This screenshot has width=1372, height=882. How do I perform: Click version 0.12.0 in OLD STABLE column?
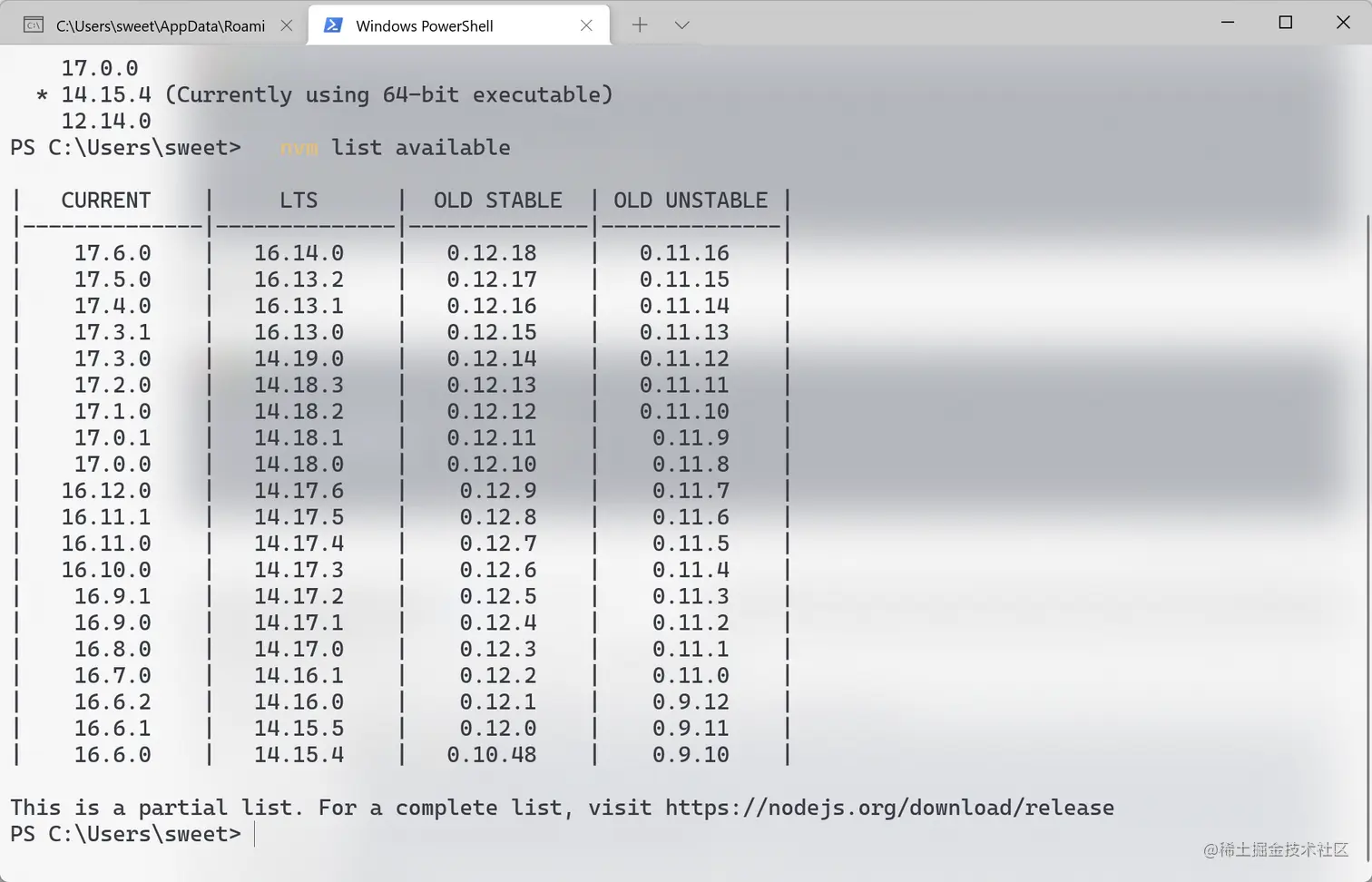[498, 729]
